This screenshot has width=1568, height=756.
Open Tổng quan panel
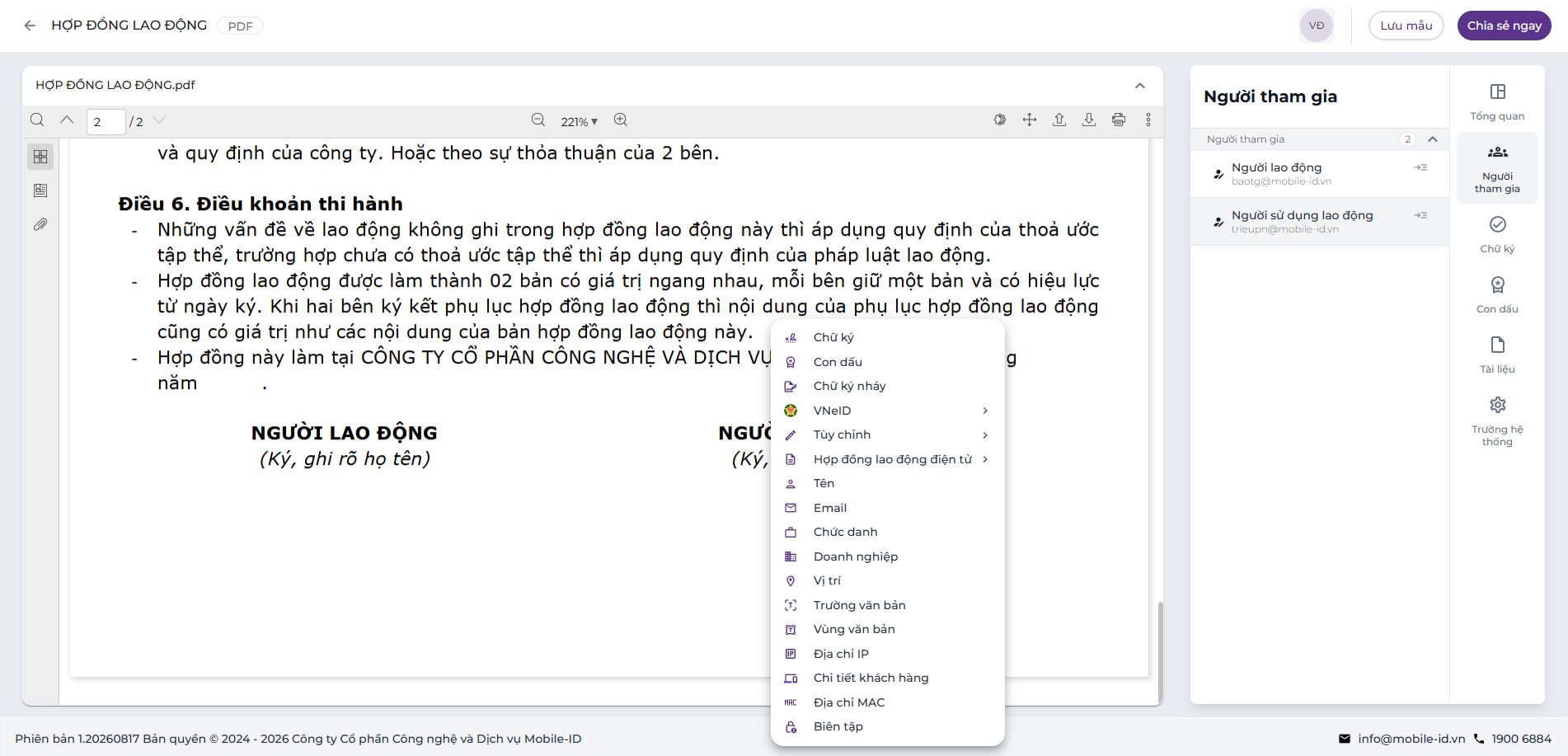coord(1497,102)
